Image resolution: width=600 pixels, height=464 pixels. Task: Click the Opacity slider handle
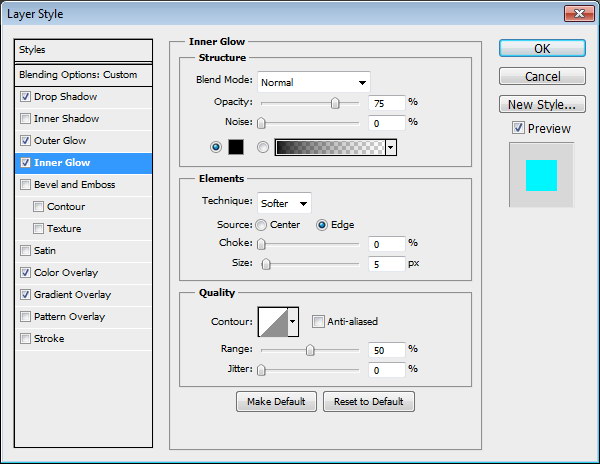pyautogui.click(x=335, y=102)
